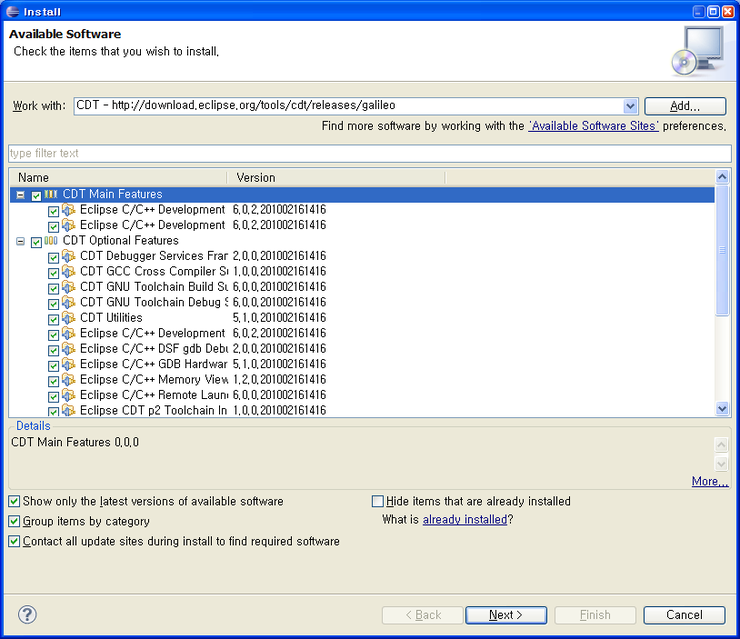The height and width of the screenshot is (639, 740).
Task: Click the Details pane scroll down arrow
Action: (x=721, y=464)
